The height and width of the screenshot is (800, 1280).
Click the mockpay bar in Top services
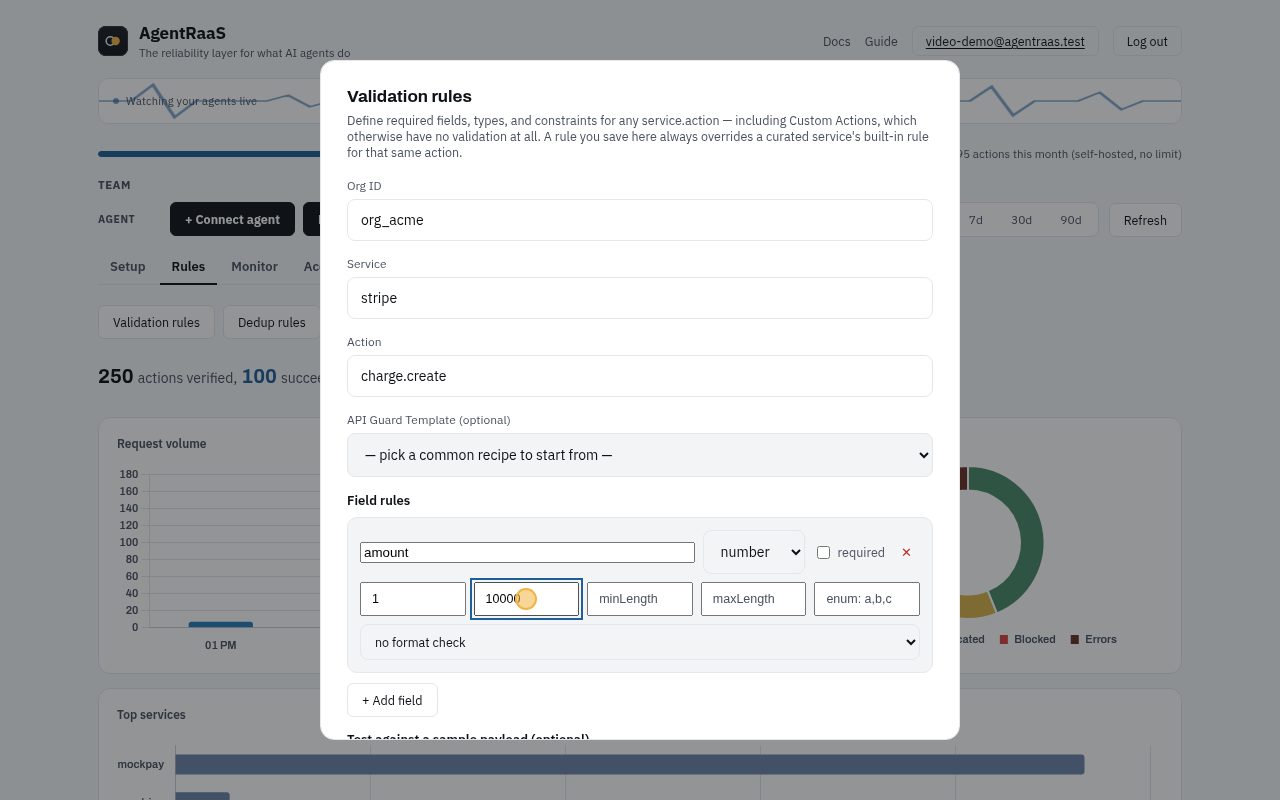[x=630, y=765]
